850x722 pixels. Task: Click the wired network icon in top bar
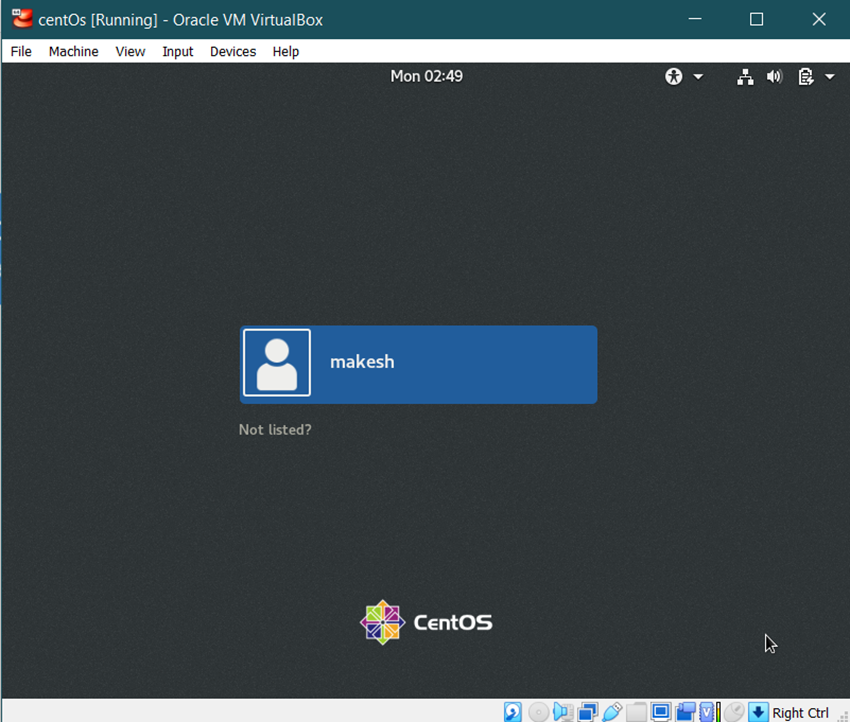pyautogui.click(x=745, y=77)
